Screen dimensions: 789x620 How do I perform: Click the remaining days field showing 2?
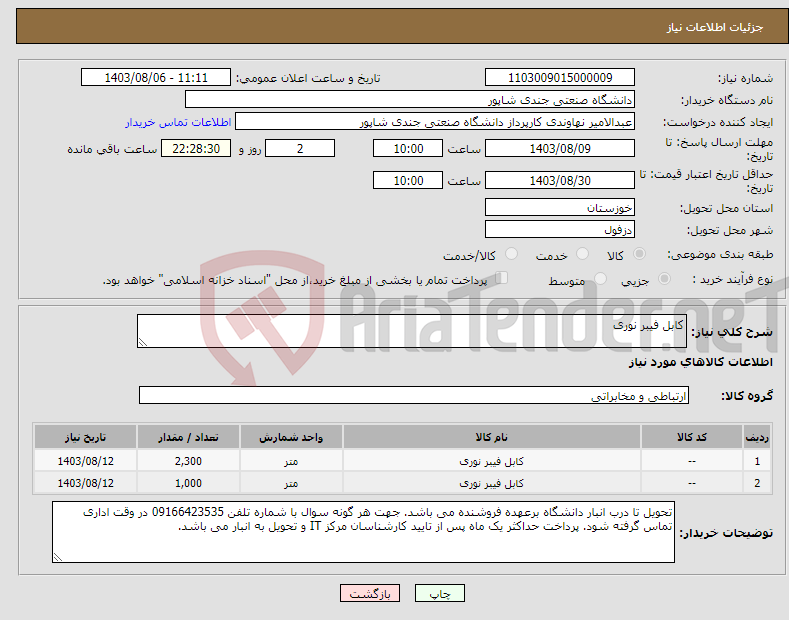300,148
